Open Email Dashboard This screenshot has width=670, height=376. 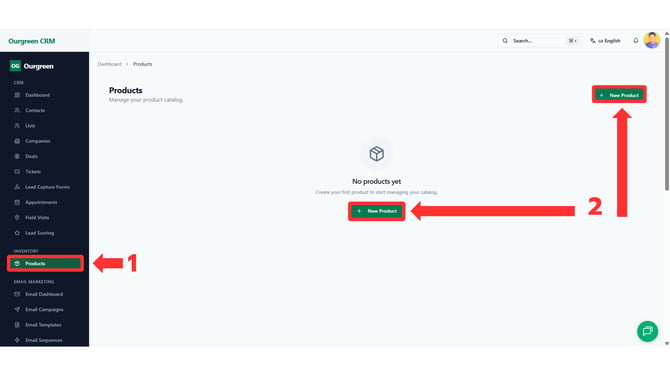click(45, 294)
